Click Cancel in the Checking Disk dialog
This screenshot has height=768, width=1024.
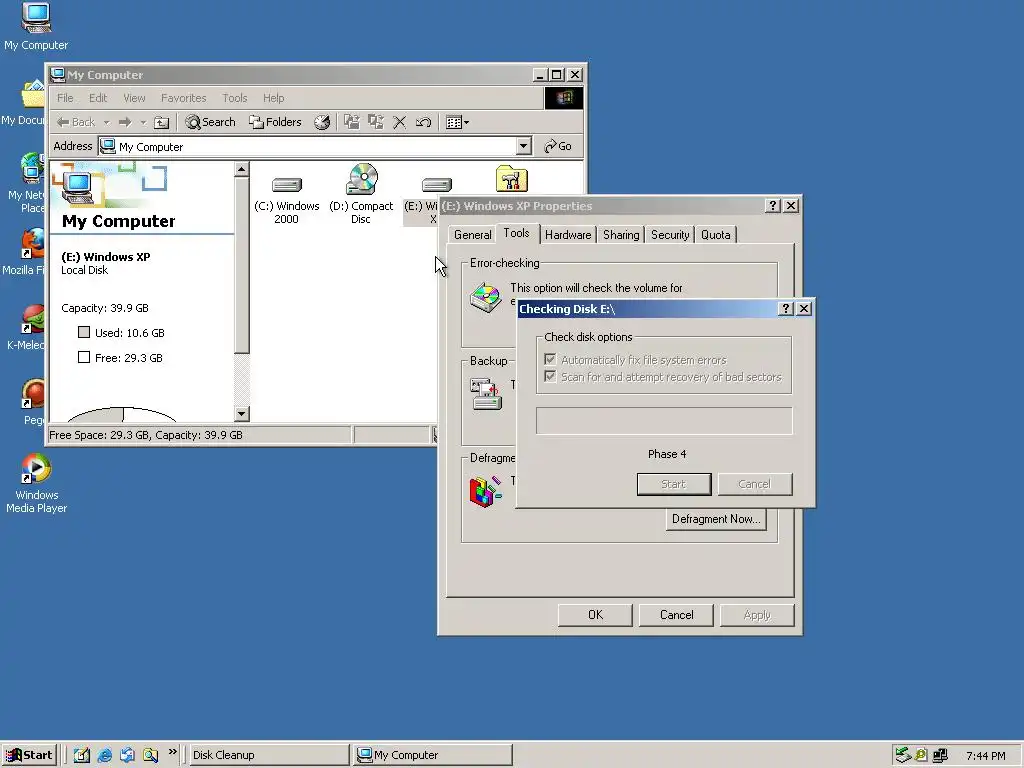pyautogui.click(x=755, y=484)
